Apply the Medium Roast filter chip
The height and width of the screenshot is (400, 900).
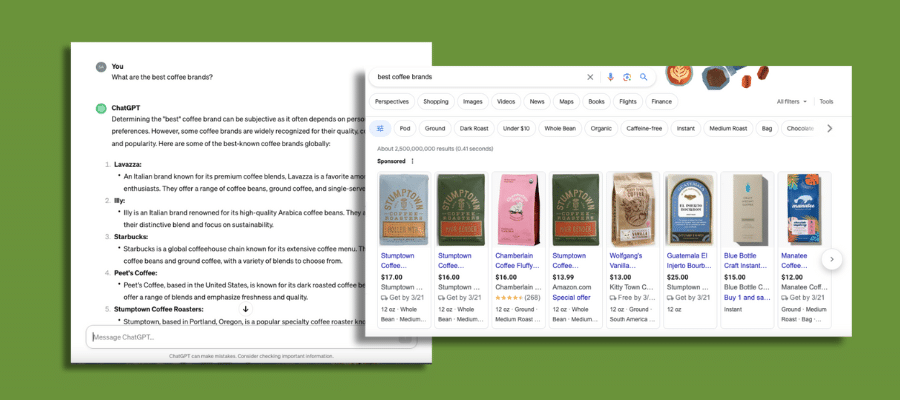click(x=728, y=129)
